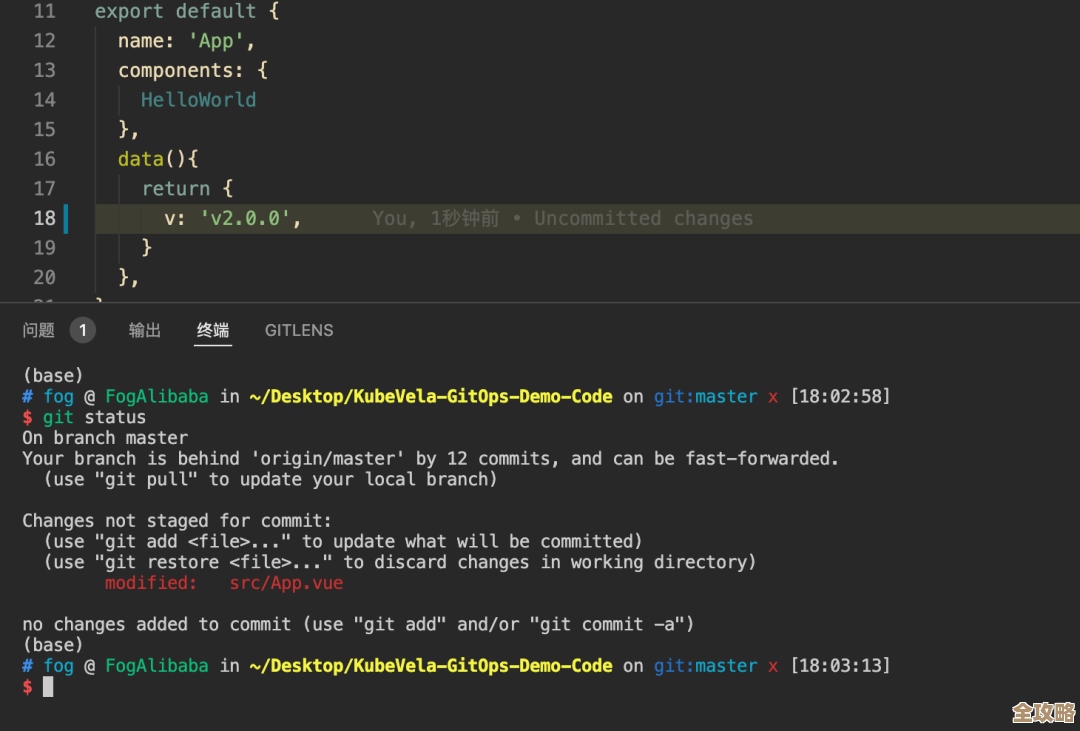
Task: Switch to the 输出 output tab
Action: (145, 330)
